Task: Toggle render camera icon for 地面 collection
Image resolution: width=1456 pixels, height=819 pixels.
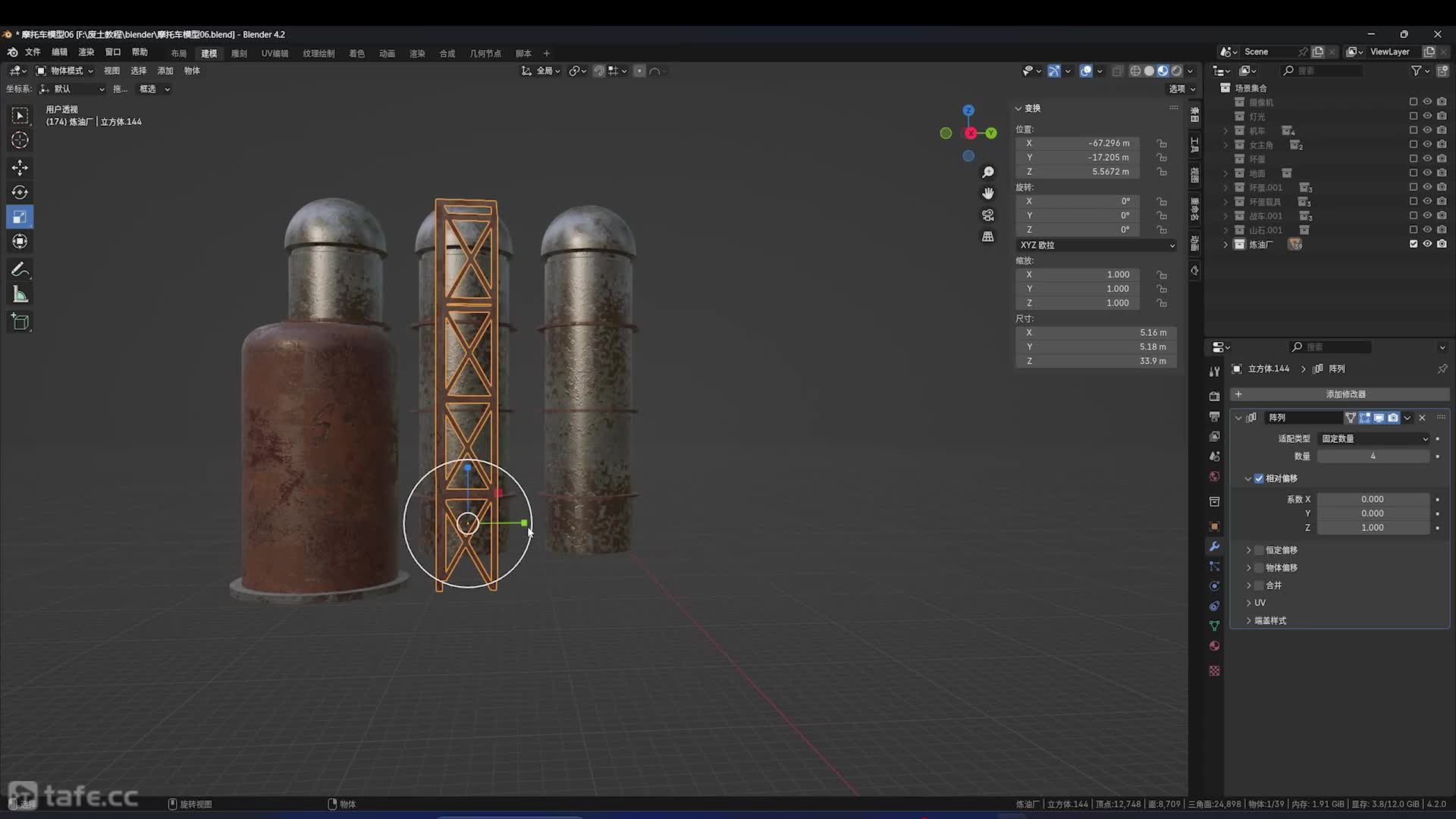Action: pyautogui.click(x=1442, y=173)
